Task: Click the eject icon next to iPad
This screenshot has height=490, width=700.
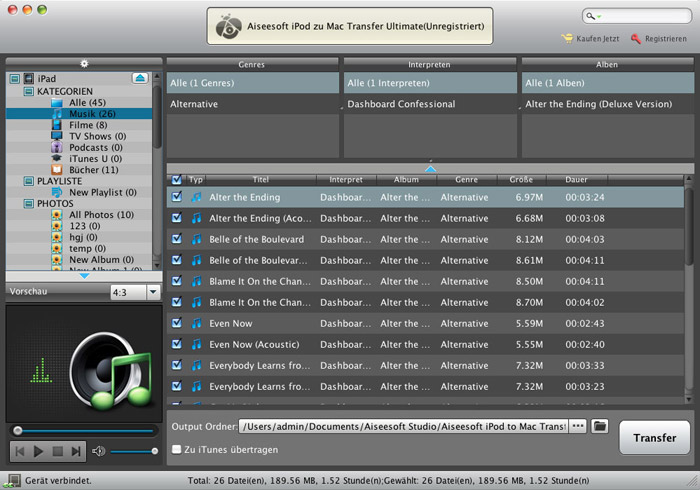Action: [x=140, y=78]
